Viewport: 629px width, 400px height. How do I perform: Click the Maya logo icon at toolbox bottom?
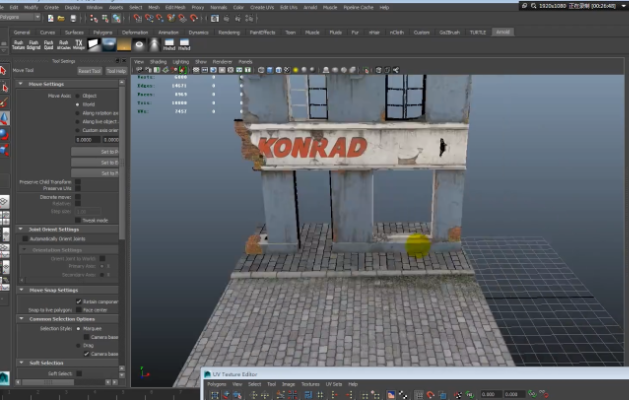(x=4, y=378)
